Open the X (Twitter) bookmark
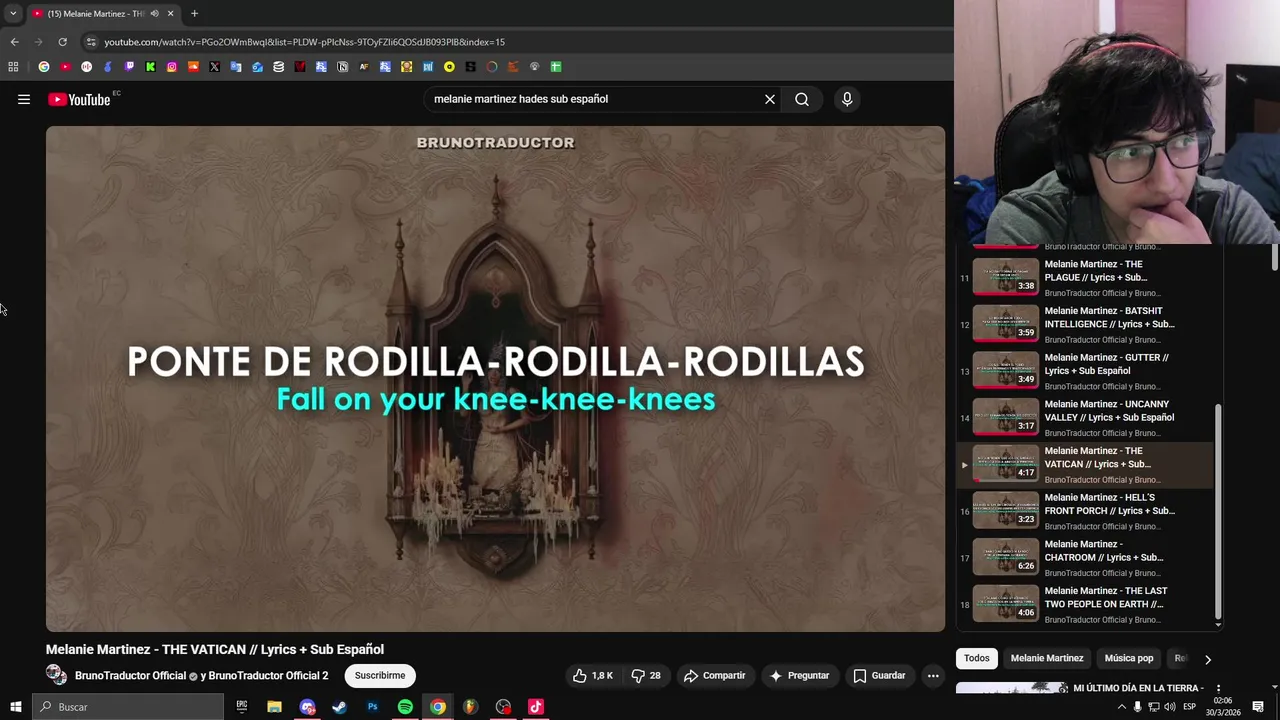Image resolution: width=1280 pixels, height=720 pixels. [x=214, y=67]
